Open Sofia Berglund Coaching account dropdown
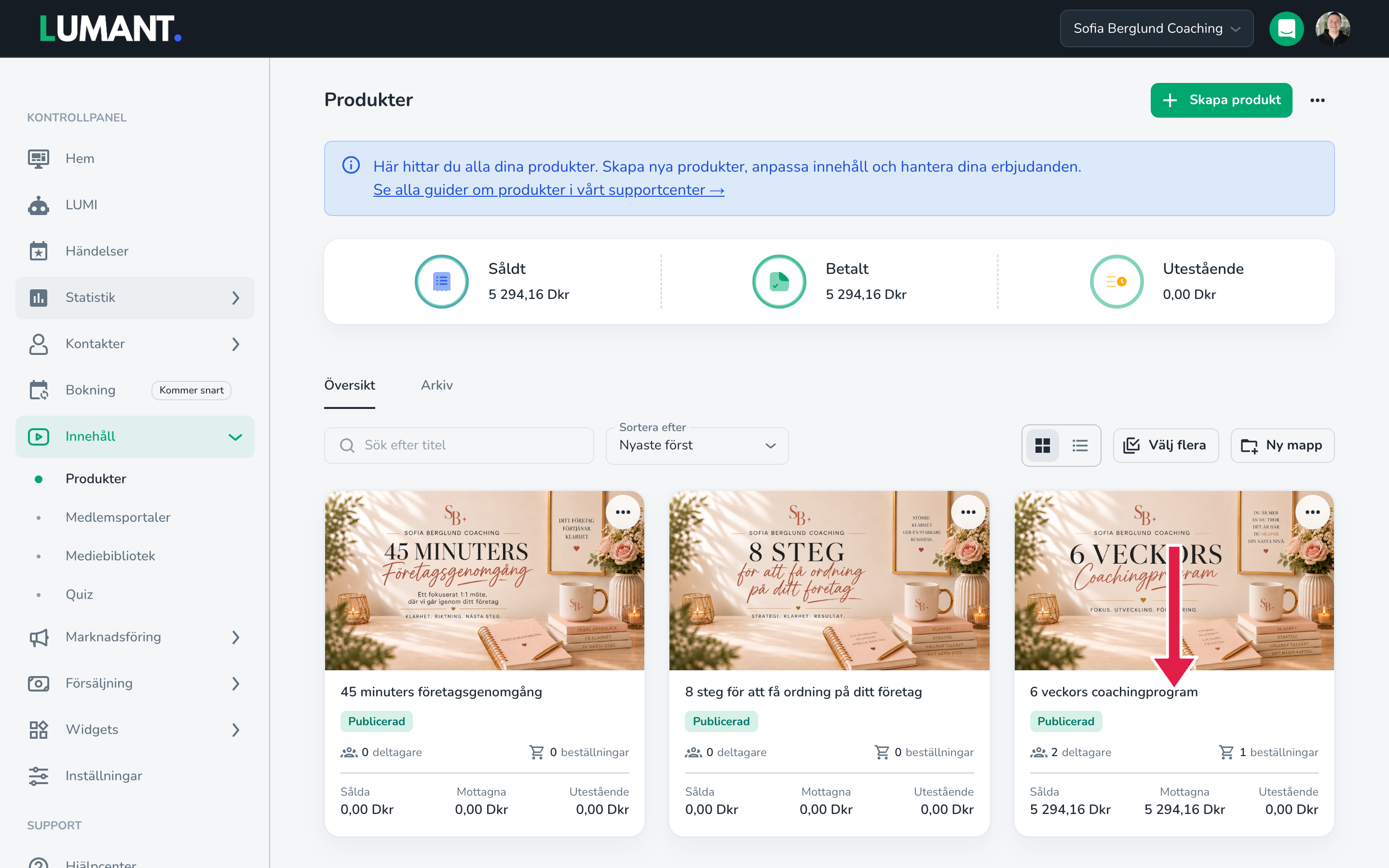The width and height of the screenshot is (1389, 868). coord(1156,29)
